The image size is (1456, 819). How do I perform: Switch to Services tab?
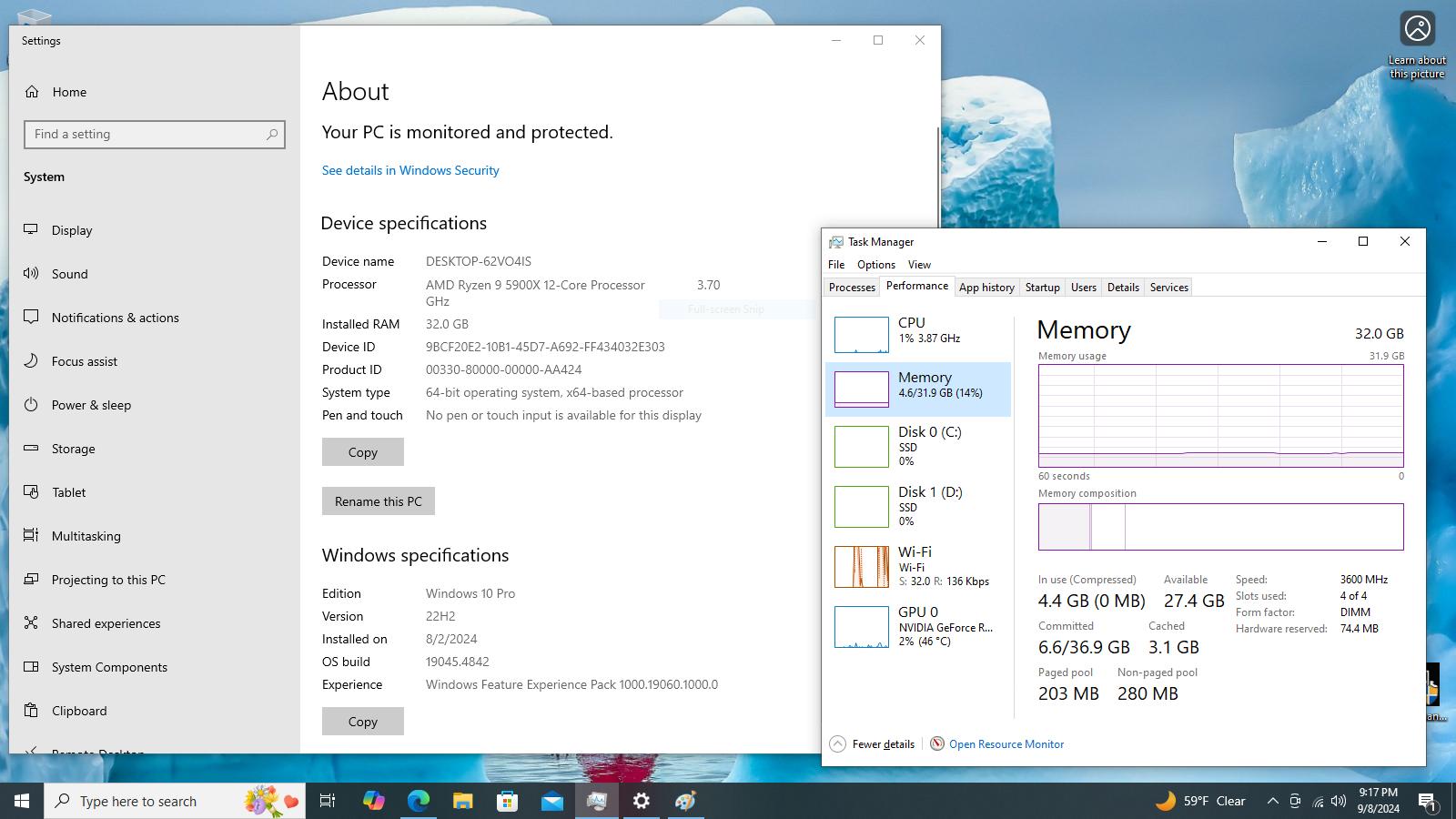1168,288
